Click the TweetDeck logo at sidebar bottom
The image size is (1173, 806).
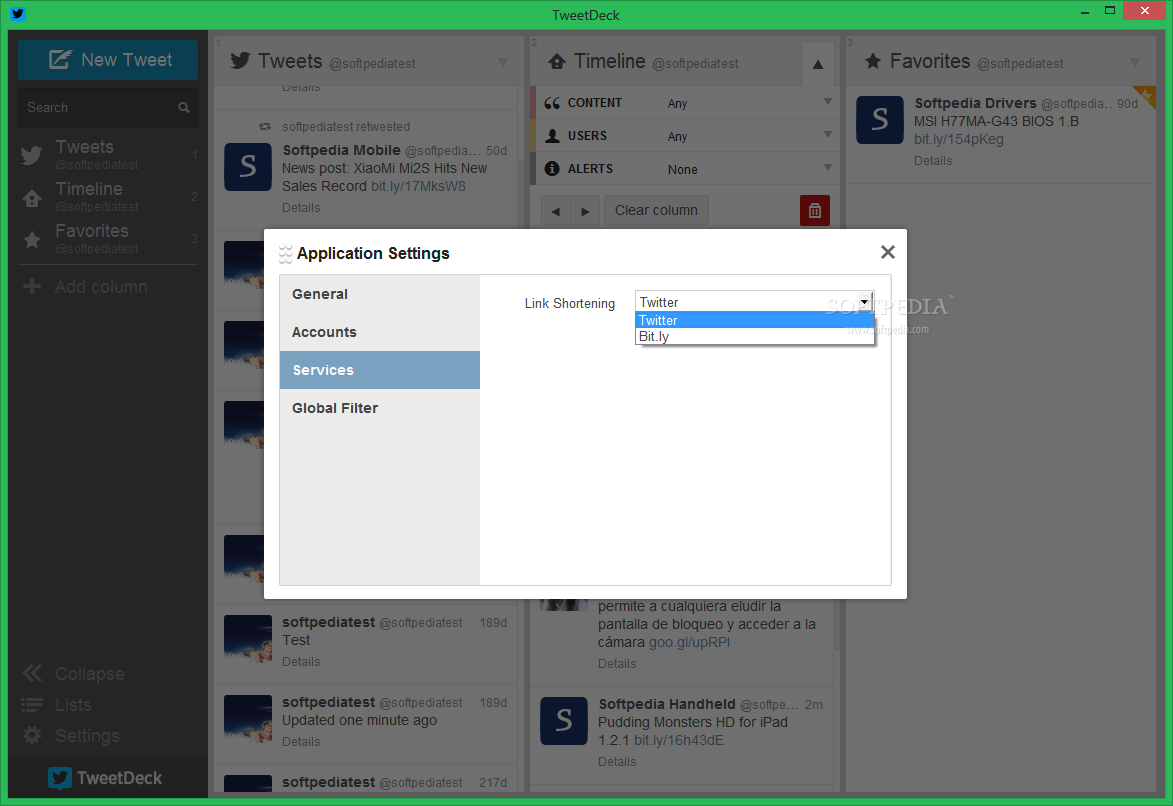105,778
